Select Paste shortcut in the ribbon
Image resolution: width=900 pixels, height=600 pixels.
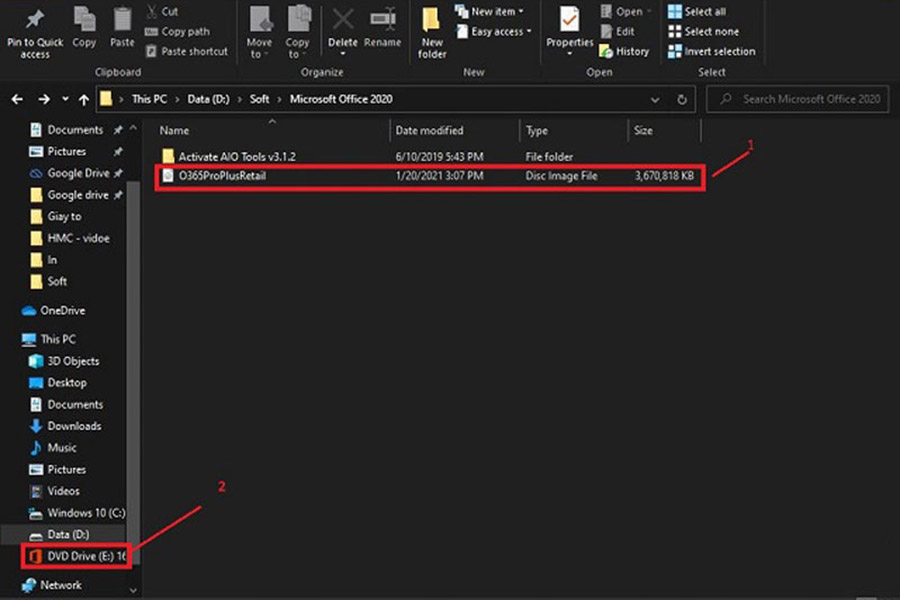click(187, 51)
